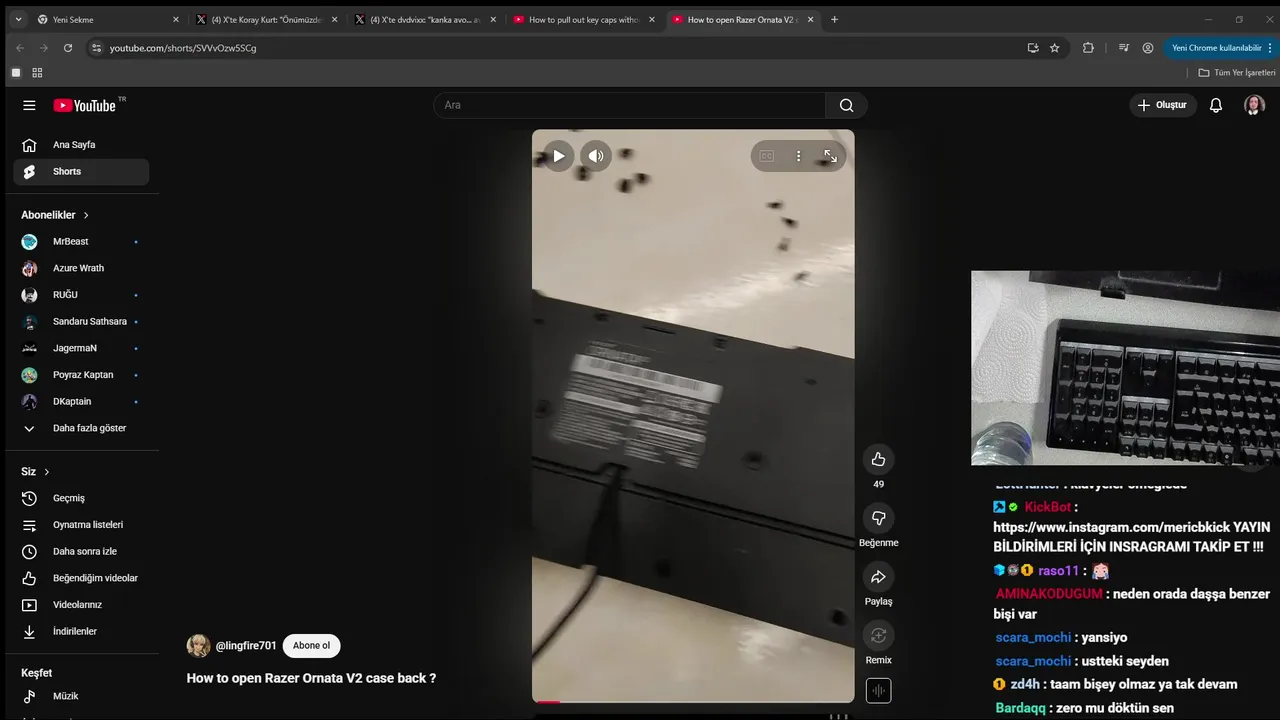Image resolution: width=1280 pixels, height=720 pixels.
Task: Open Oynatma listeleri playlists
Action: pyautogui.click(x=81, y=525)
